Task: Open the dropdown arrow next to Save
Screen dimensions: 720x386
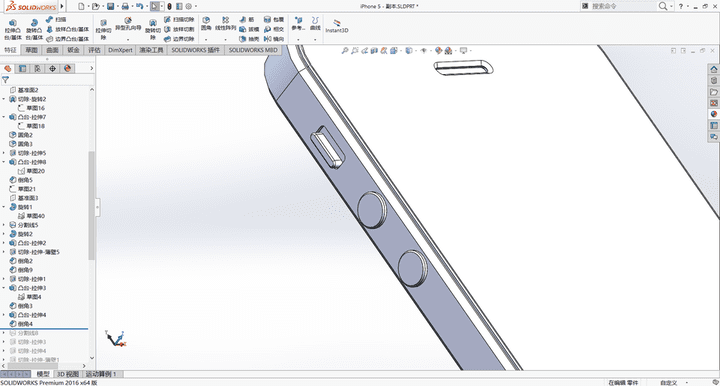Action: 117,6
